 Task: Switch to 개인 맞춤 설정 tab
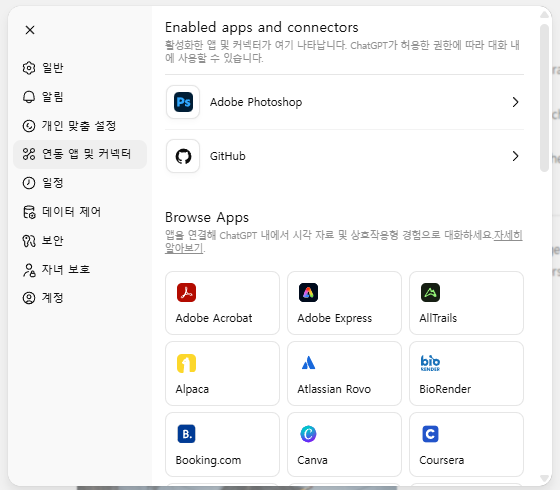[80, 126]
